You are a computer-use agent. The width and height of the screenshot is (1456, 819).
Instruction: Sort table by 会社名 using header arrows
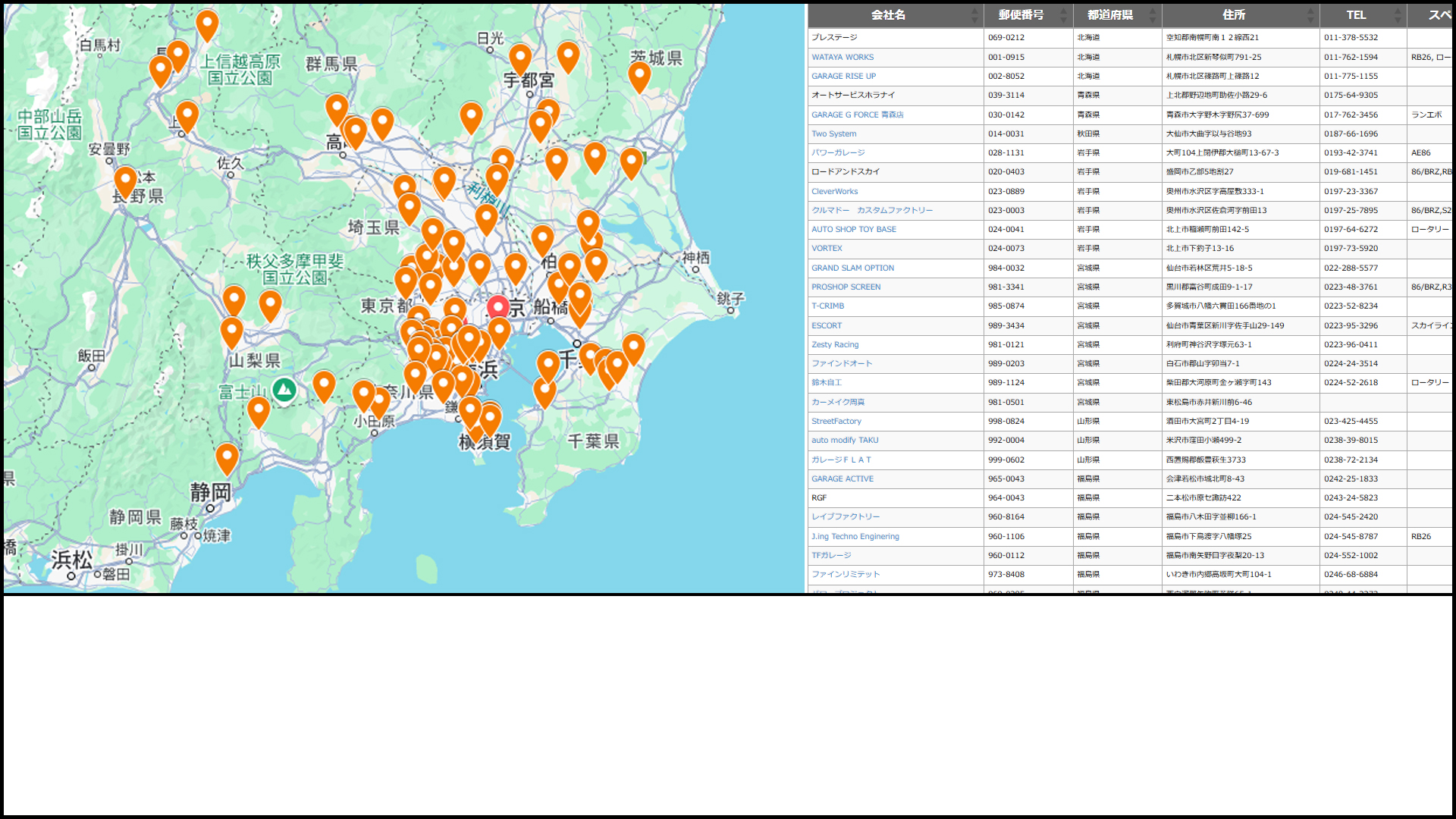pos(974,15)
